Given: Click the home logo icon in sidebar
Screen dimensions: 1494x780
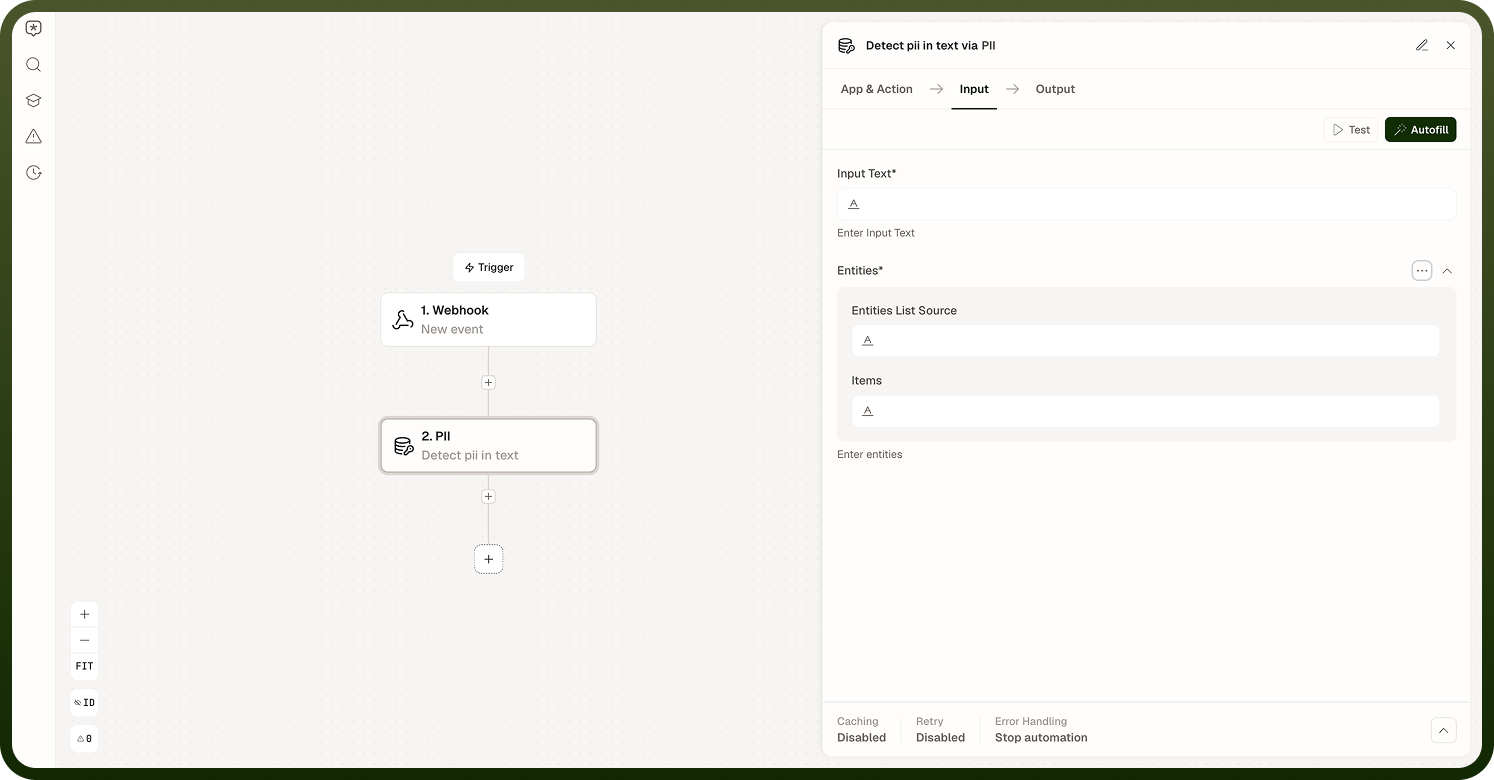Looking at the screenshot, I should (x=33, y=29).
